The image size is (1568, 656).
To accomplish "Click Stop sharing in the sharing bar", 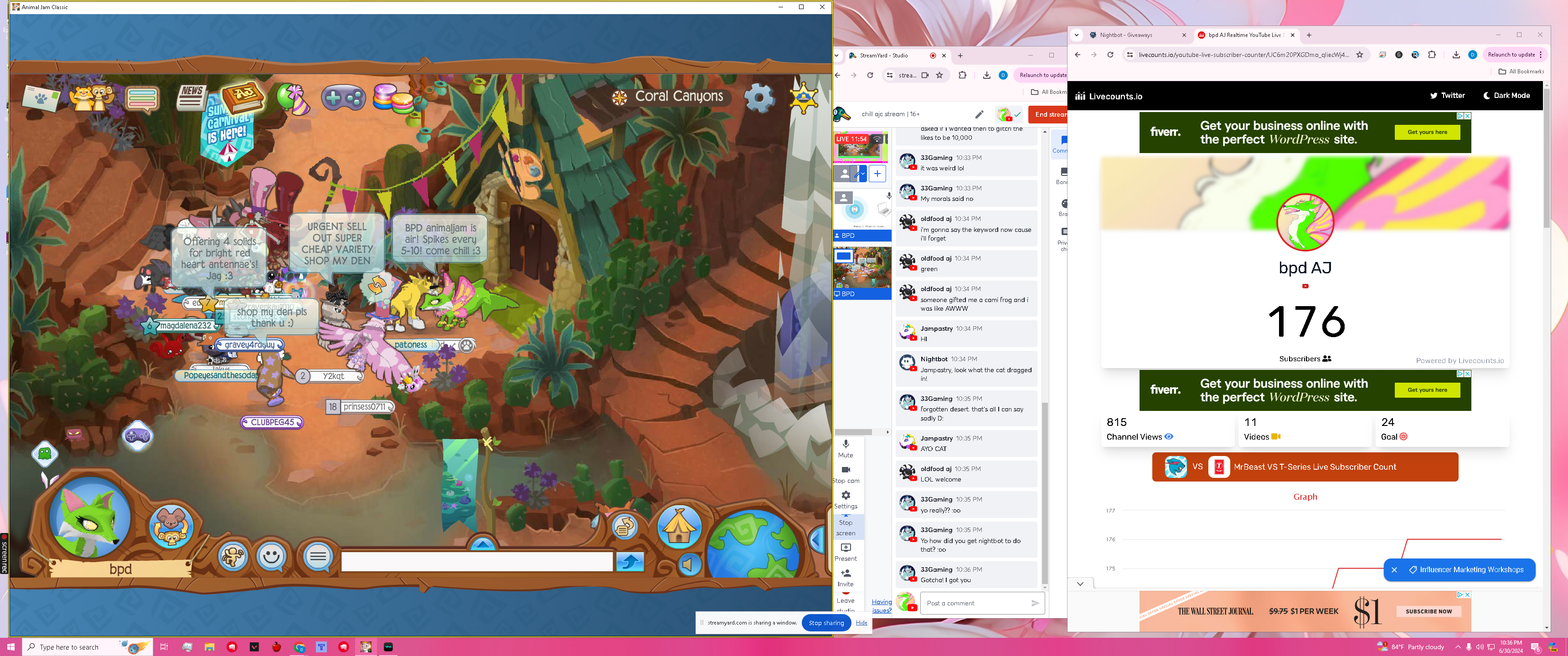I will click(x=826, y=623).
